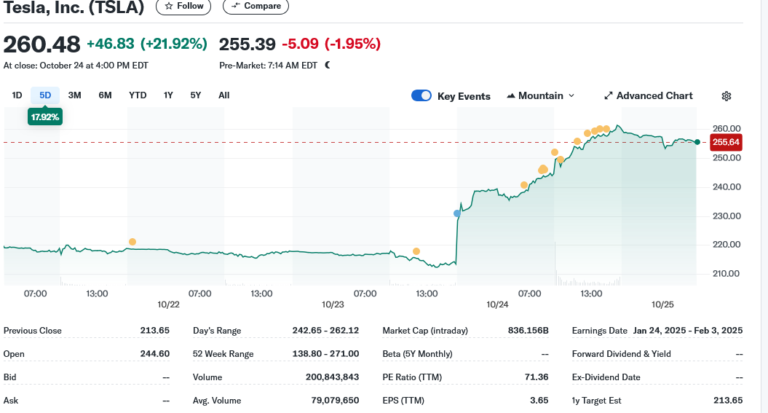
Task: Click key event dot near 220 on 10/21
Action: 132,242
